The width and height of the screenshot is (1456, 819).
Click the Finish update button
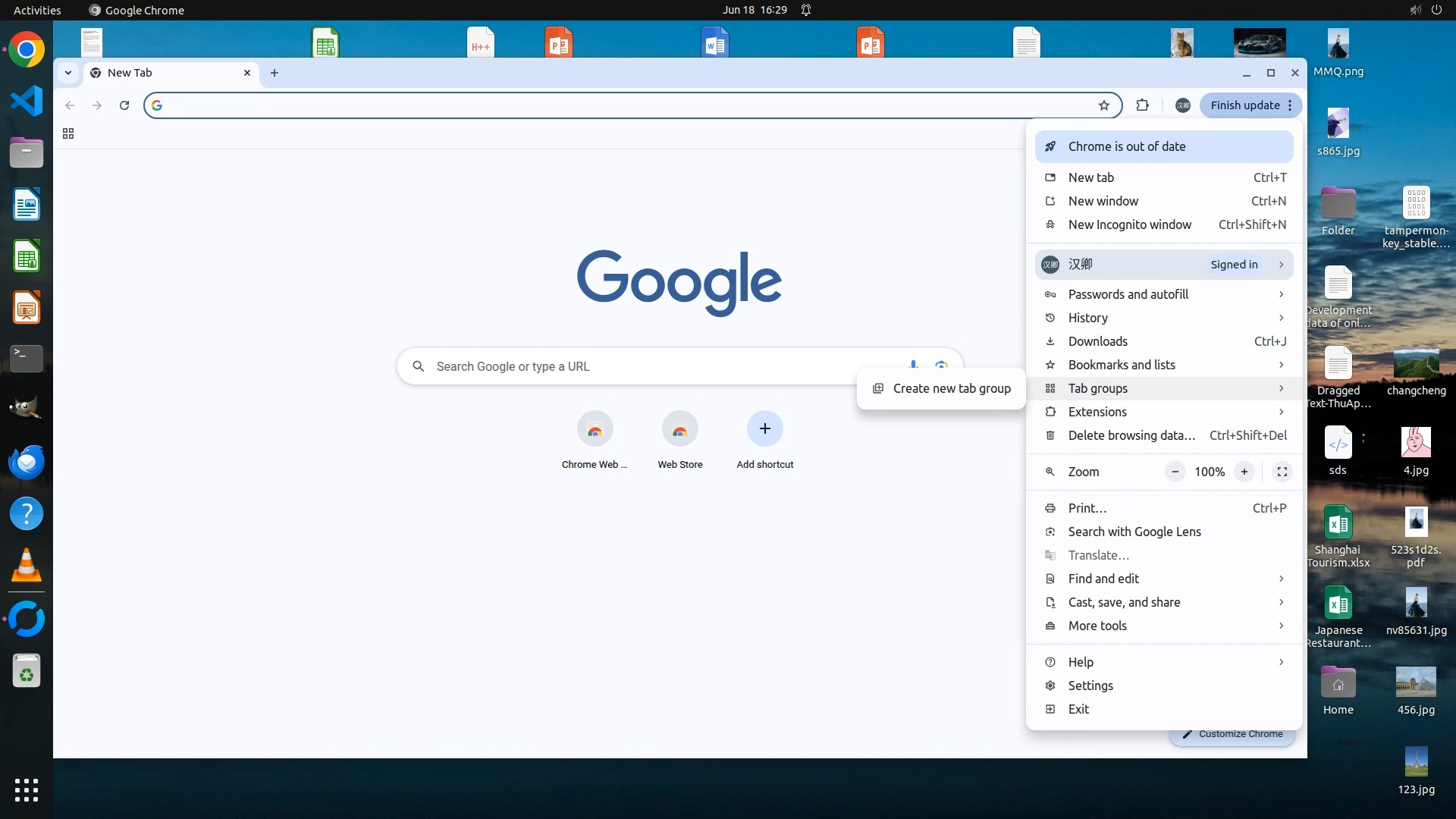click(1244, 105)
